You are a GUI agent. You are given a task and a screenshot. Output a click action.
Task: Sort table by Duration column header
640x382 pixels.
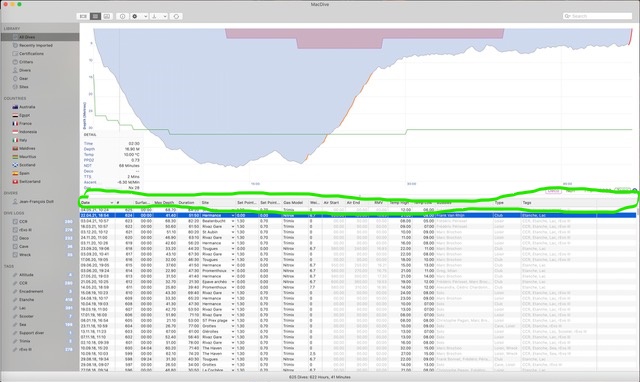pyautogui.click(x=188, y=203)
